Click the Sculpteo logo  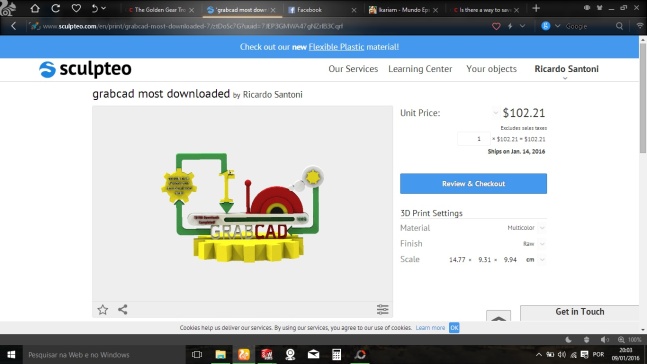pos(85,69)
